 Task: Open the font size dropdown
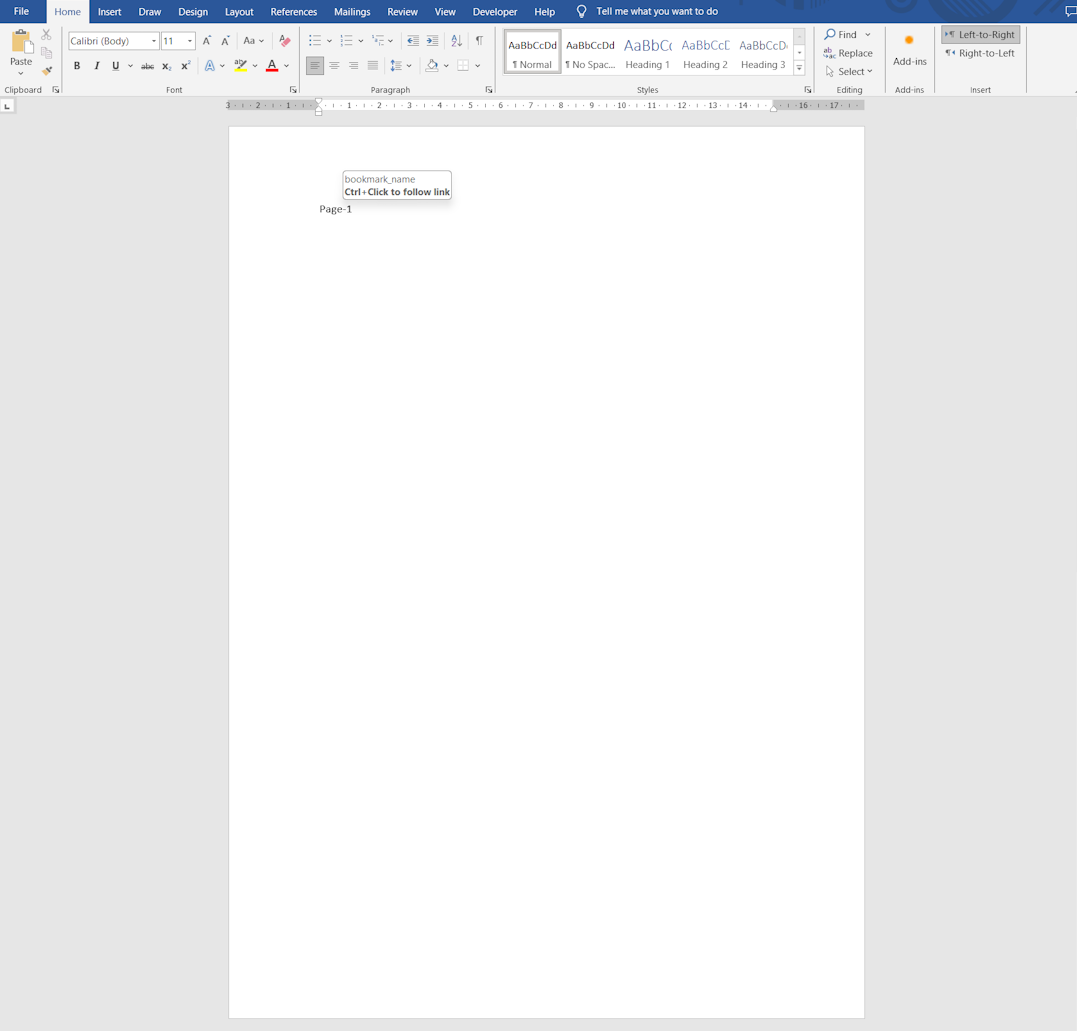point(190,41)
